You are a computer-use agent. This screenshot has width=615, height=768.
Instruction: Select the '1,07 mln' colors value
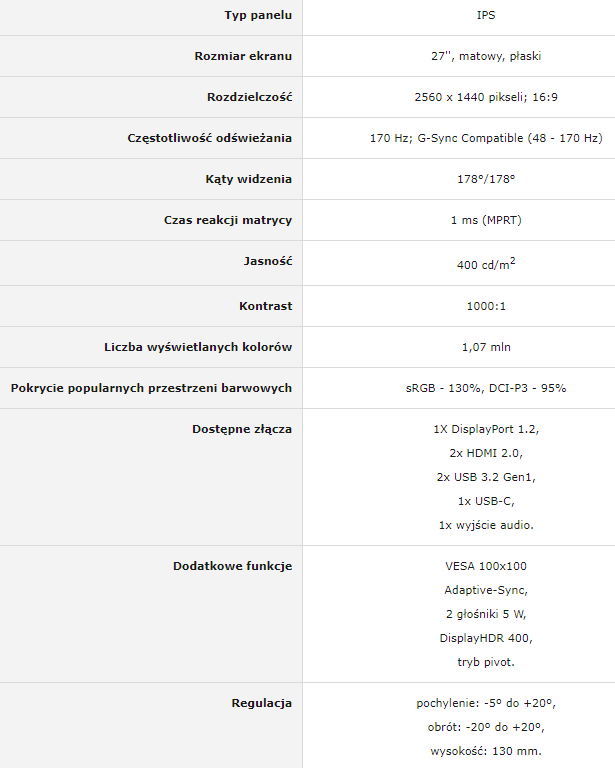point(486,347)
